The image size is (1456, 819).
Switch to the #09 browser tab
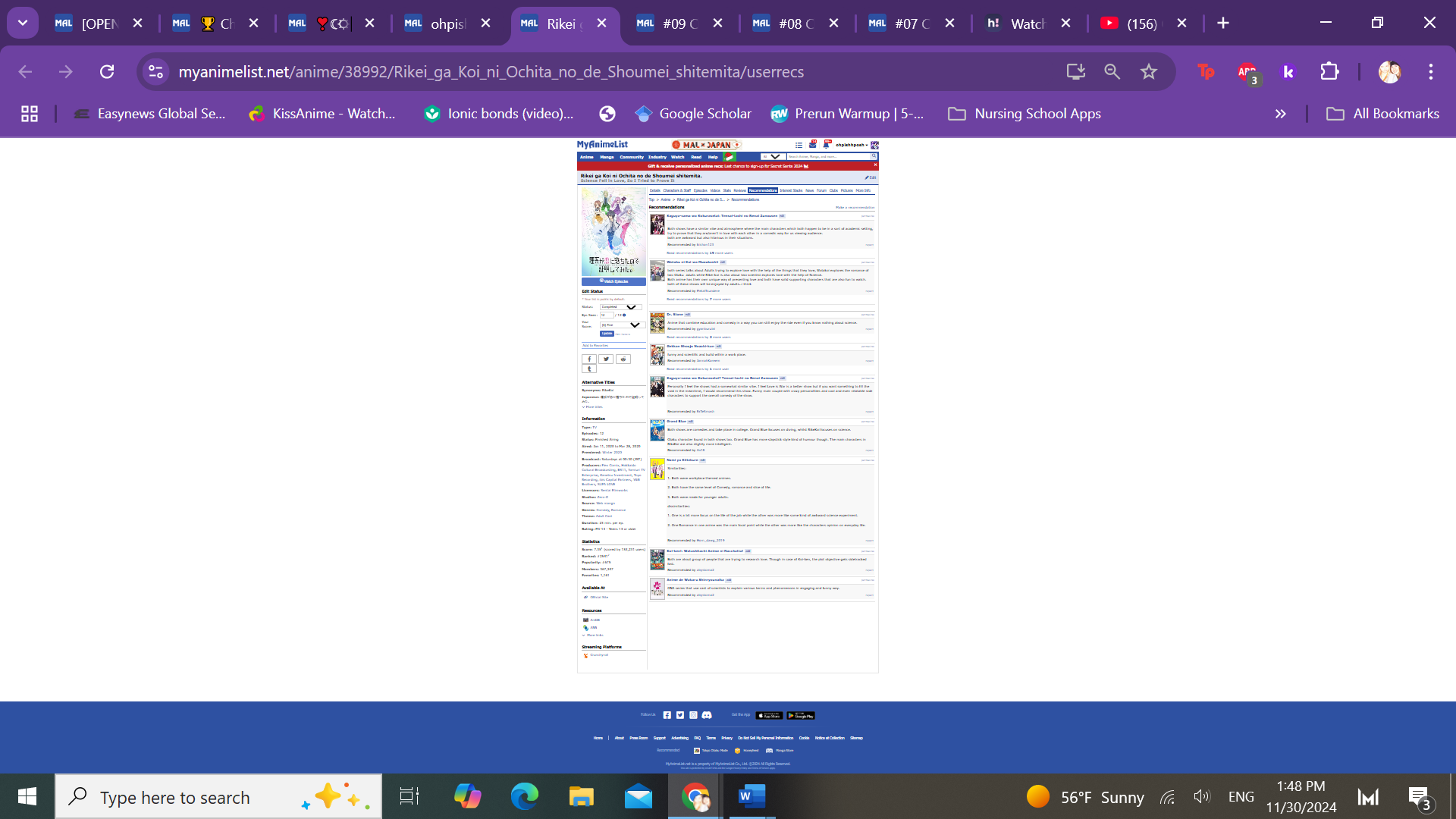[679, 23]
